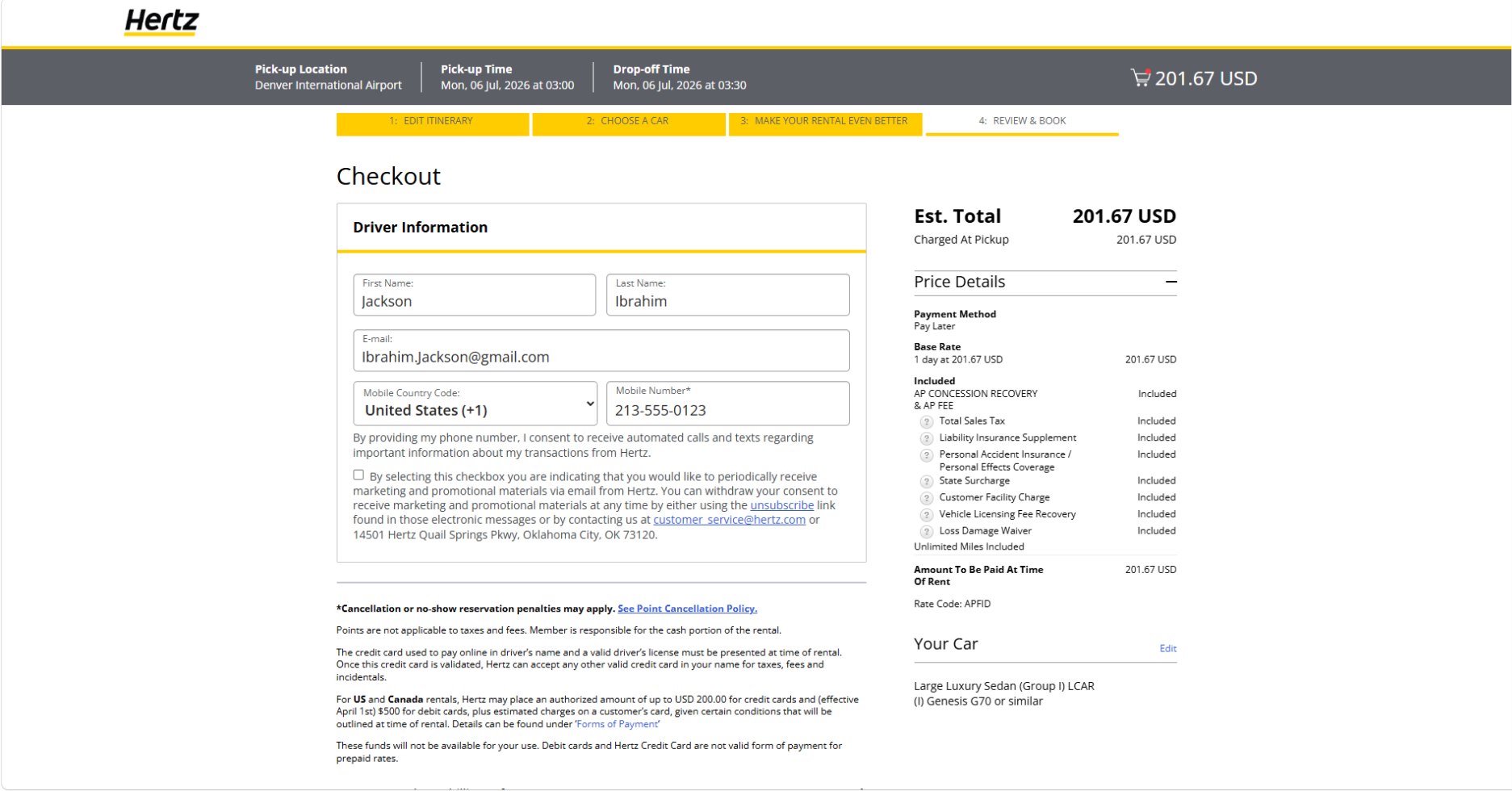Click help icon beside Personal Accident Insurance
This screenshot has height=791, width=1512.
[x=927, y=455]
